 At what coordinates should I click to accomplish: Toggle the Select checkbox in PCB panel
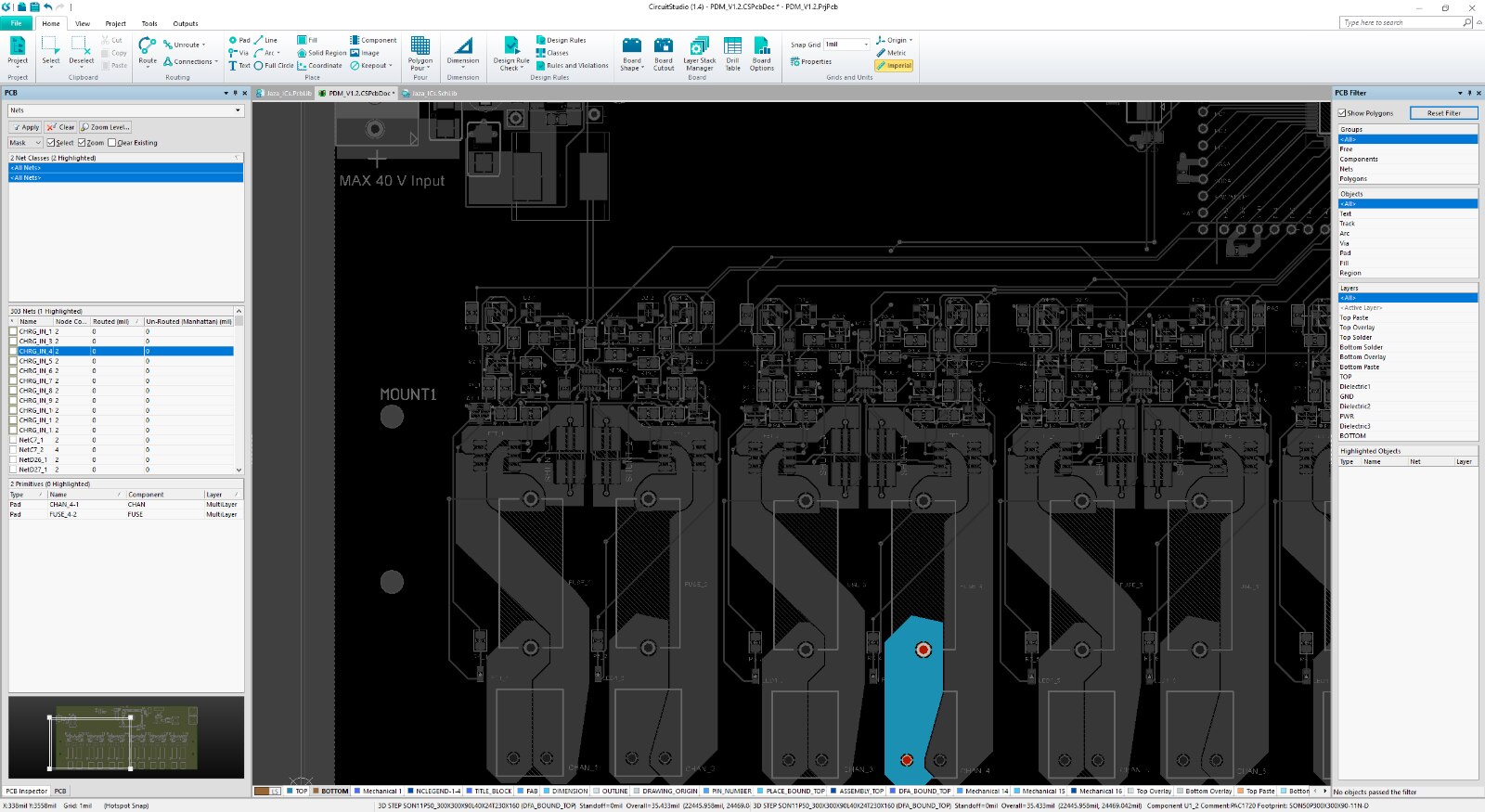pos(51,143)
